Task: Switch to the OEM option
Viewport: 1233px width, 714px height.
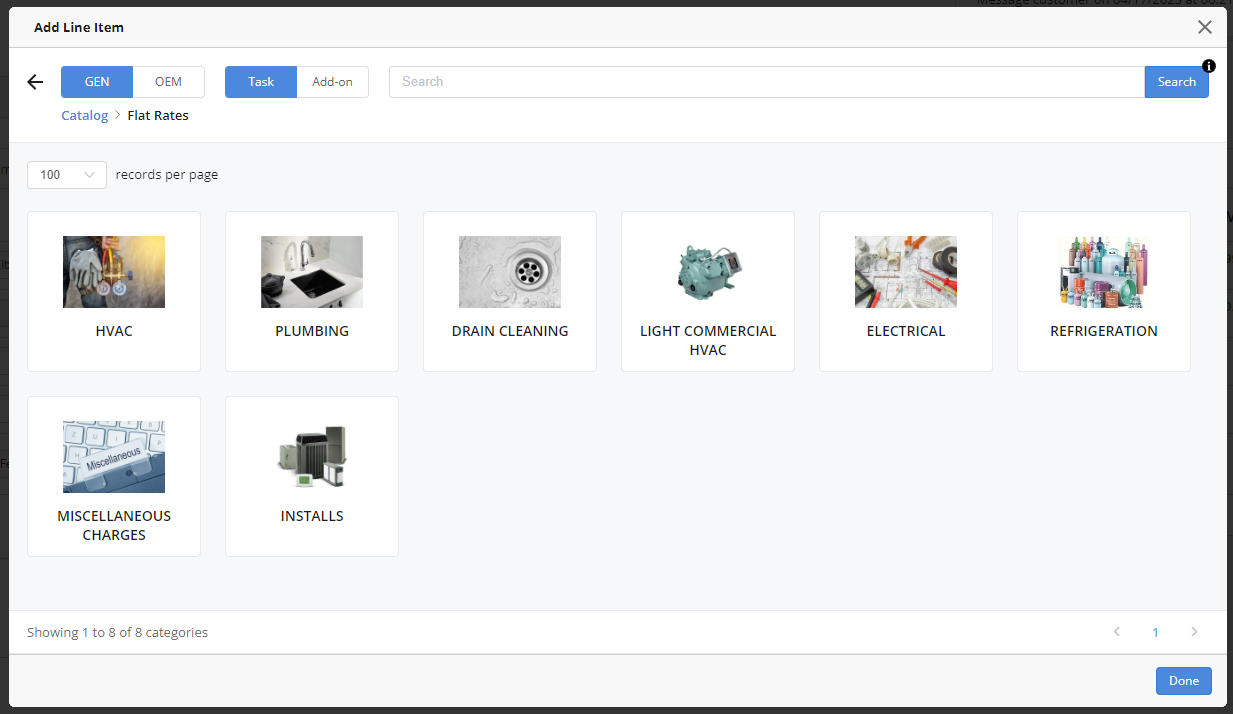Action: [169, 82]
